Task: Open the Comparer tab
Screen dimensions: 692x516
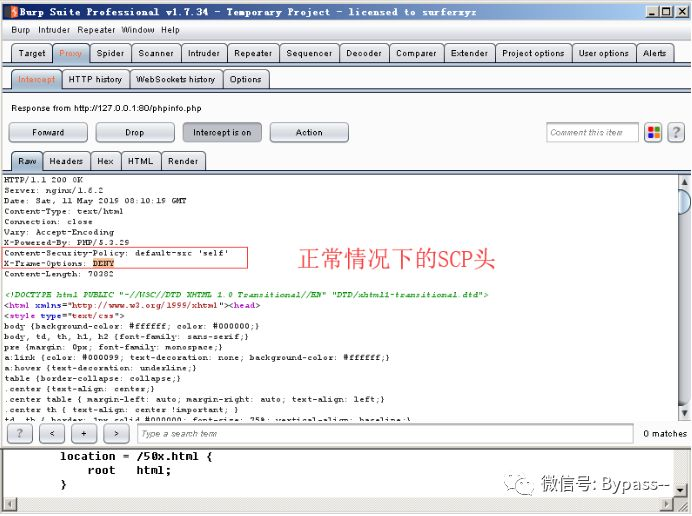Action: (x=416, y=53)
